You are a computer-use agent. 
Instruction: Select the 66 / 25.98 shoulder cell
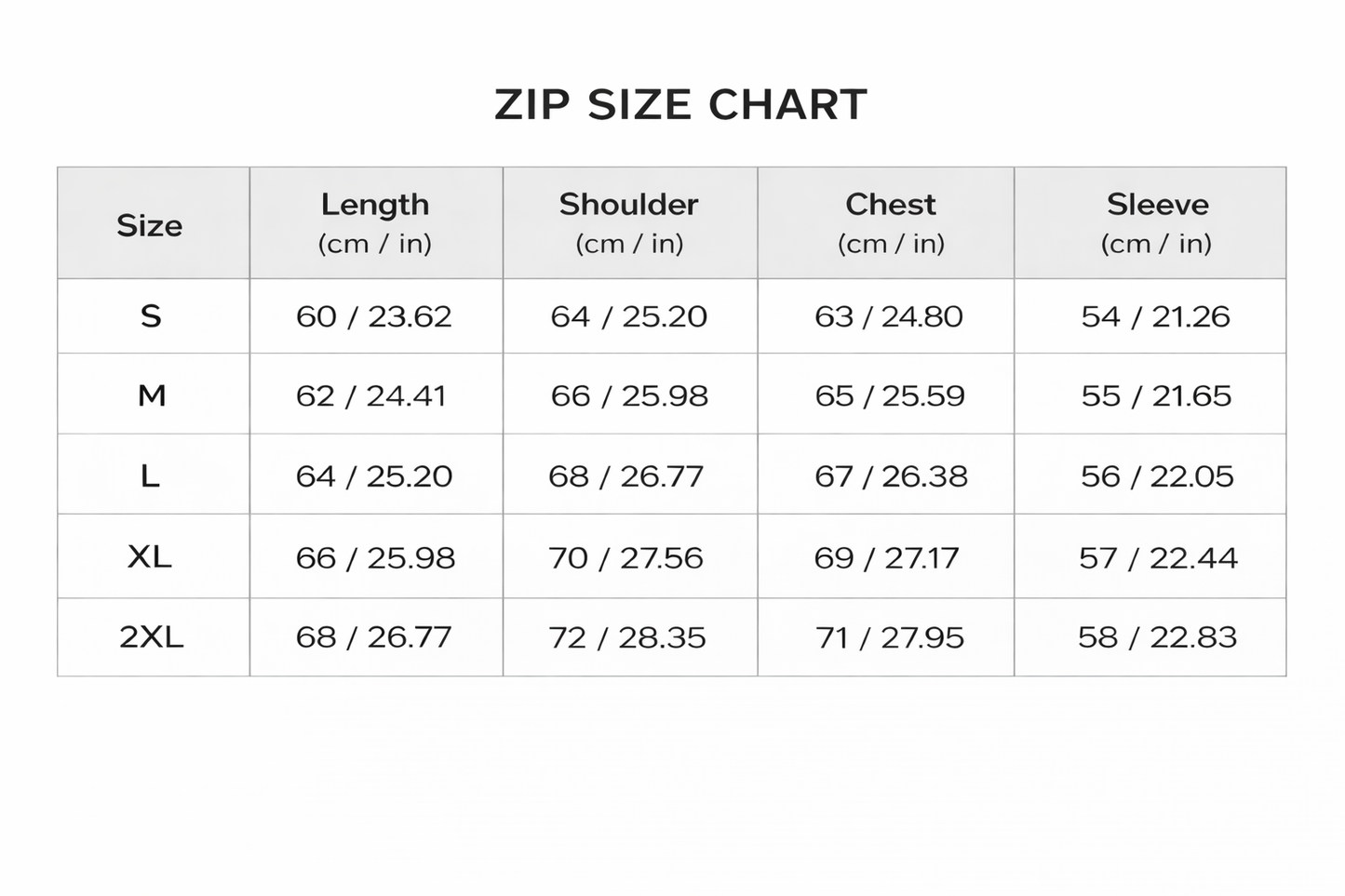629,395
